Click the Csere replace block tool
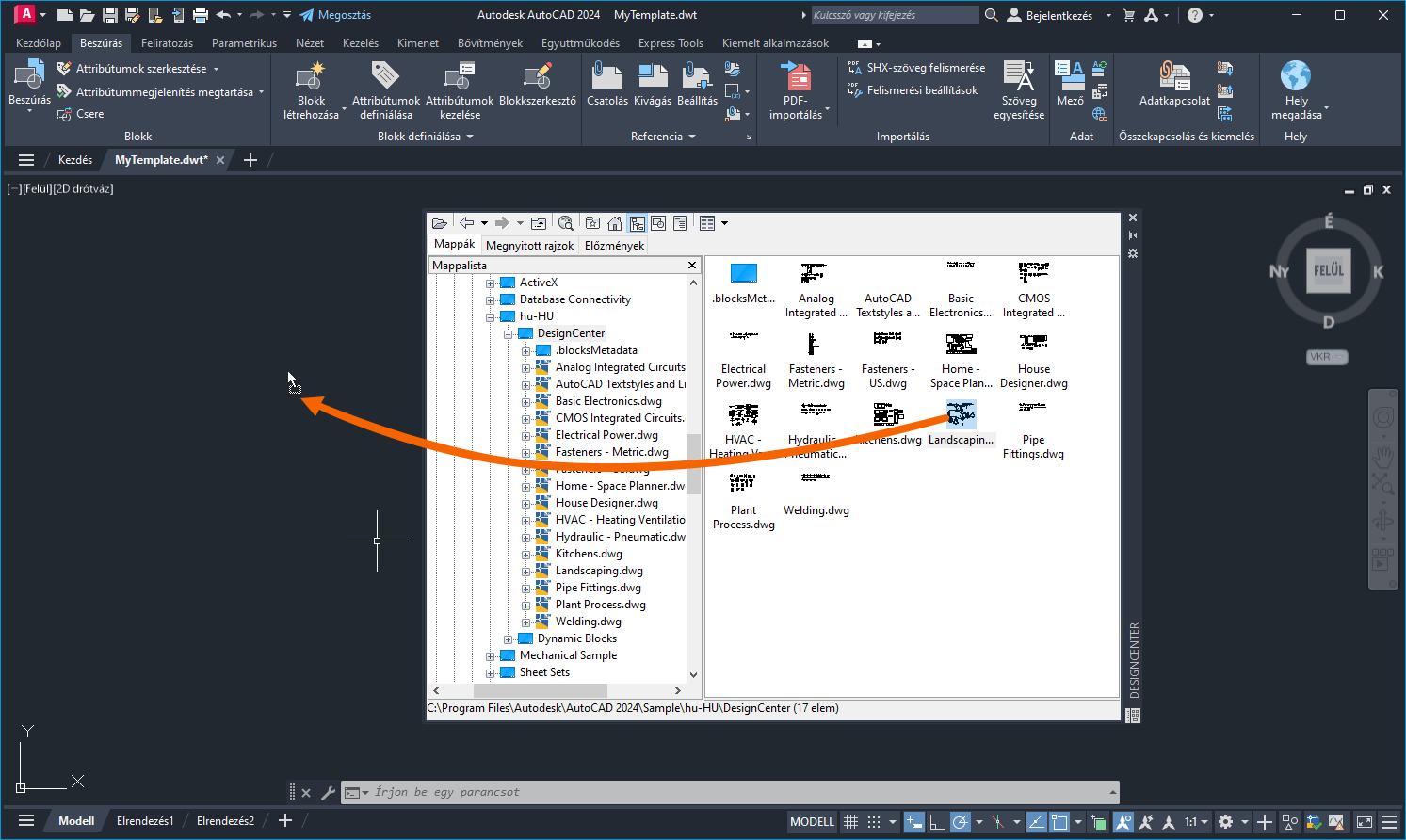The height and width of the screenshot is (840, 1406). point(80,114)
